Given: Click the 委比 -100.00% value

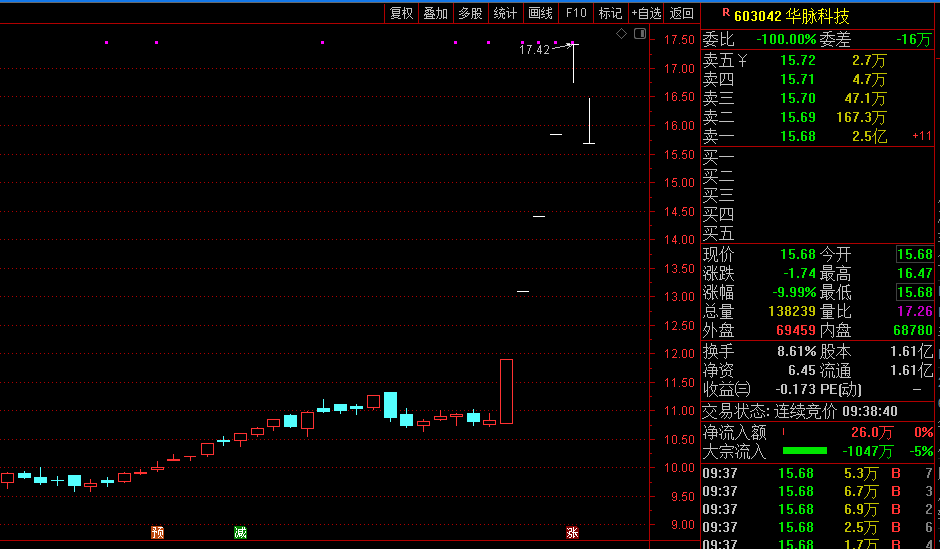Looking at the screenshot, I should tap(786, 40).
